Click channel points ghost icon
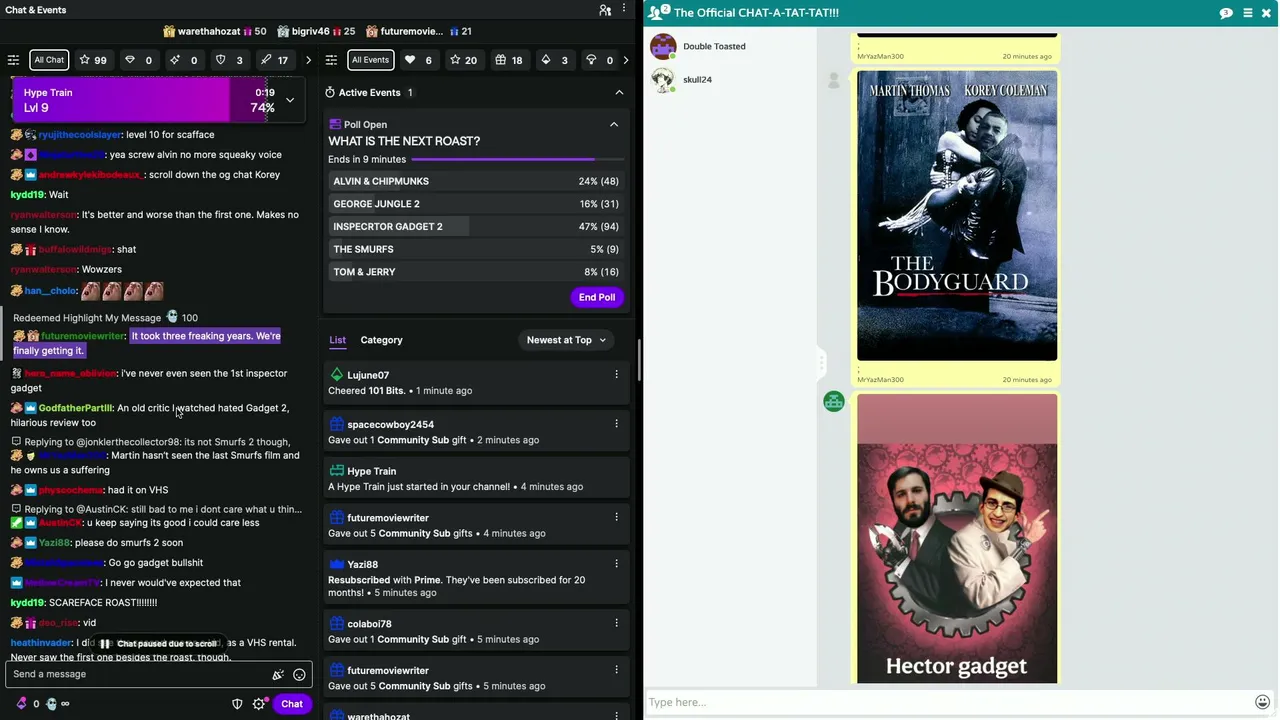The width and height of the screenshot is (1280, 720). tap(51, 704)
